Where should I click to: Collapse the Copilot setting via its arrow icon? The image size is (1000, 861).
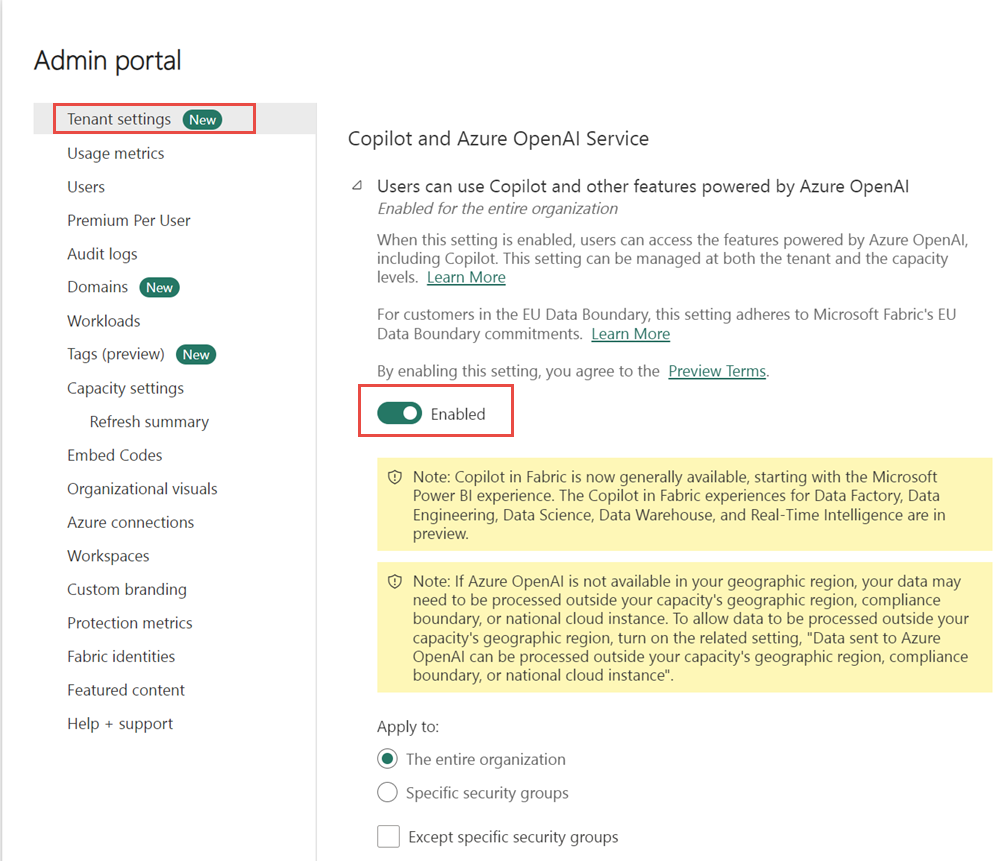click(355, 186)
